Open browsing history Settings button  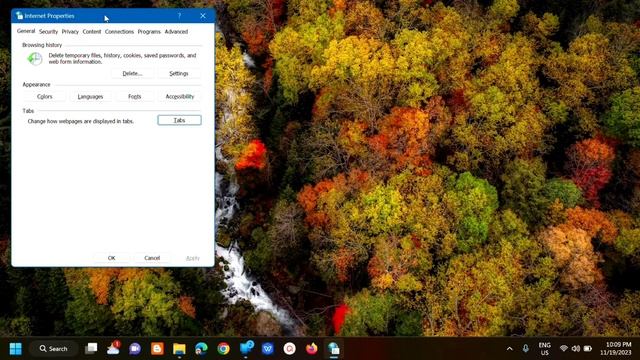[x=179, y=73]
